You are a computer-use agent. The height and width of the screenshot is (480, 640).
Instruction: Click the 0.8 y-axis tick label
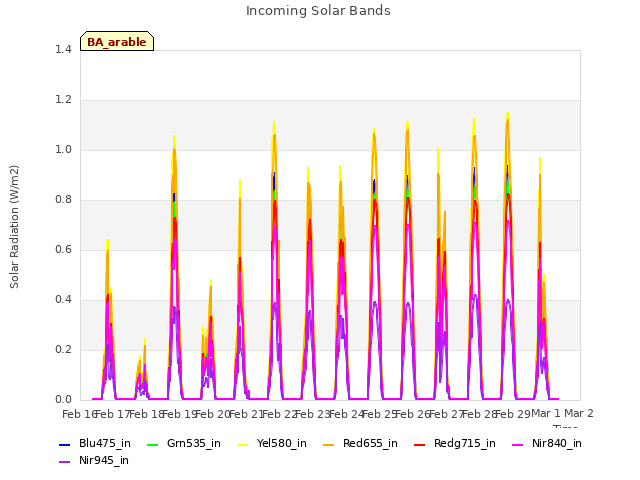pos(63,200)
